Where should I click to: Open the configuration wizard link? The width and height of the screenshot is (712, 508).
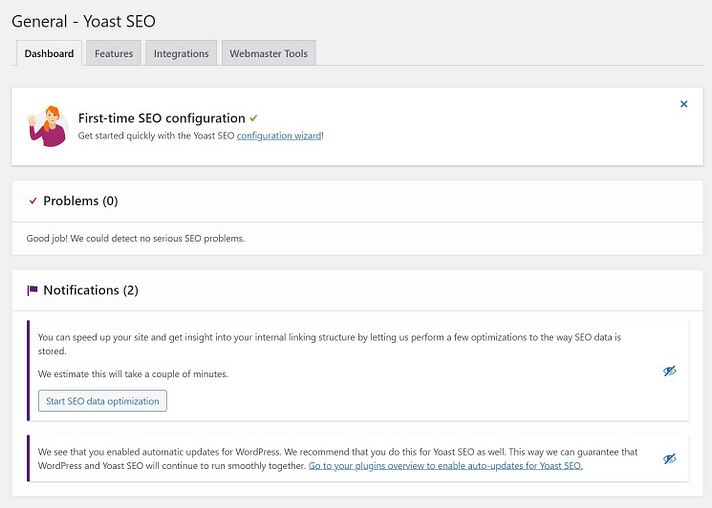click(x=279, y=136)
